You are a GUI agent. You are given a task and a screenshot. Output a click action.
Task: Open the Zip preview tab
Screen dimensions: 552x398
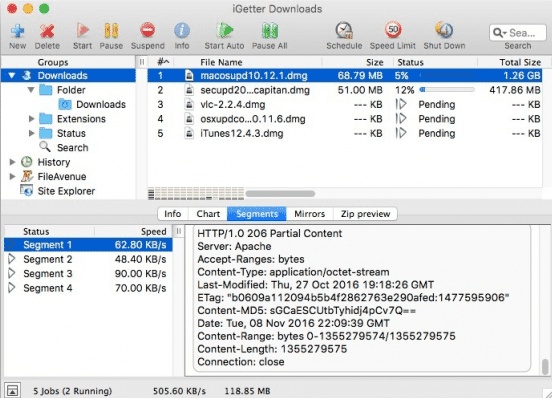[x=365, y=214]
